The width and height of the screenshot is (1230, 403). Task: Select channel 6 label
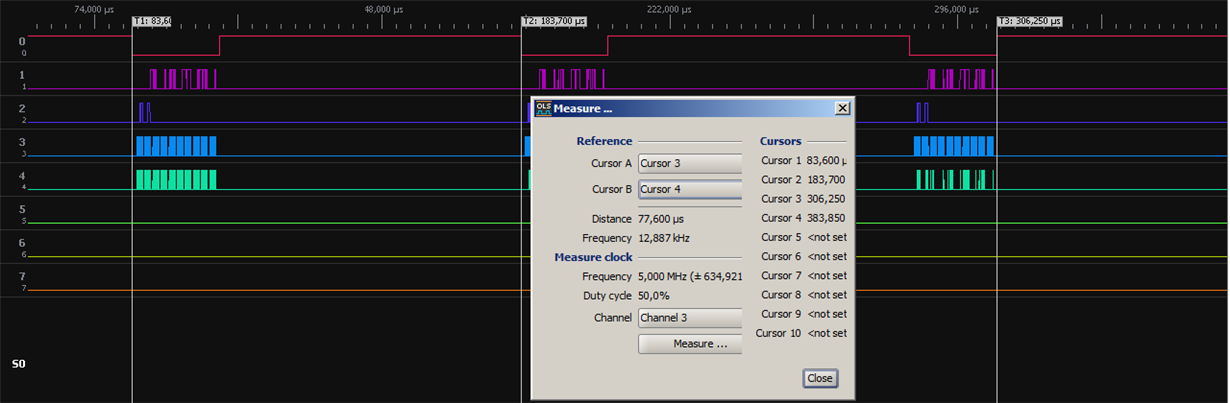coord(22,243)
